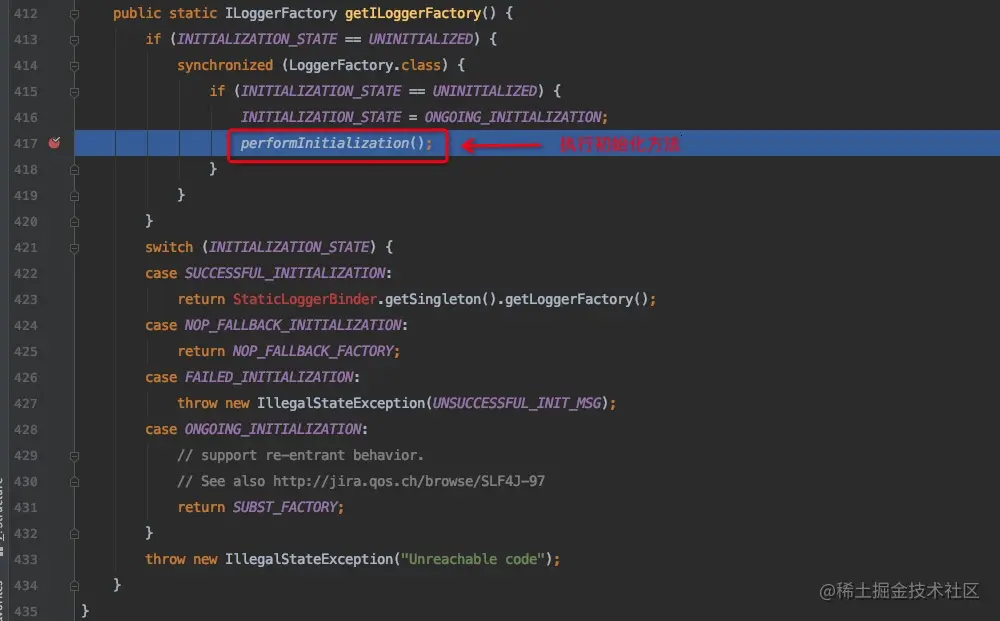This screenshot has width=1000, height=621.
Task: Click the synchronized keyword
Action: [225, 65]
